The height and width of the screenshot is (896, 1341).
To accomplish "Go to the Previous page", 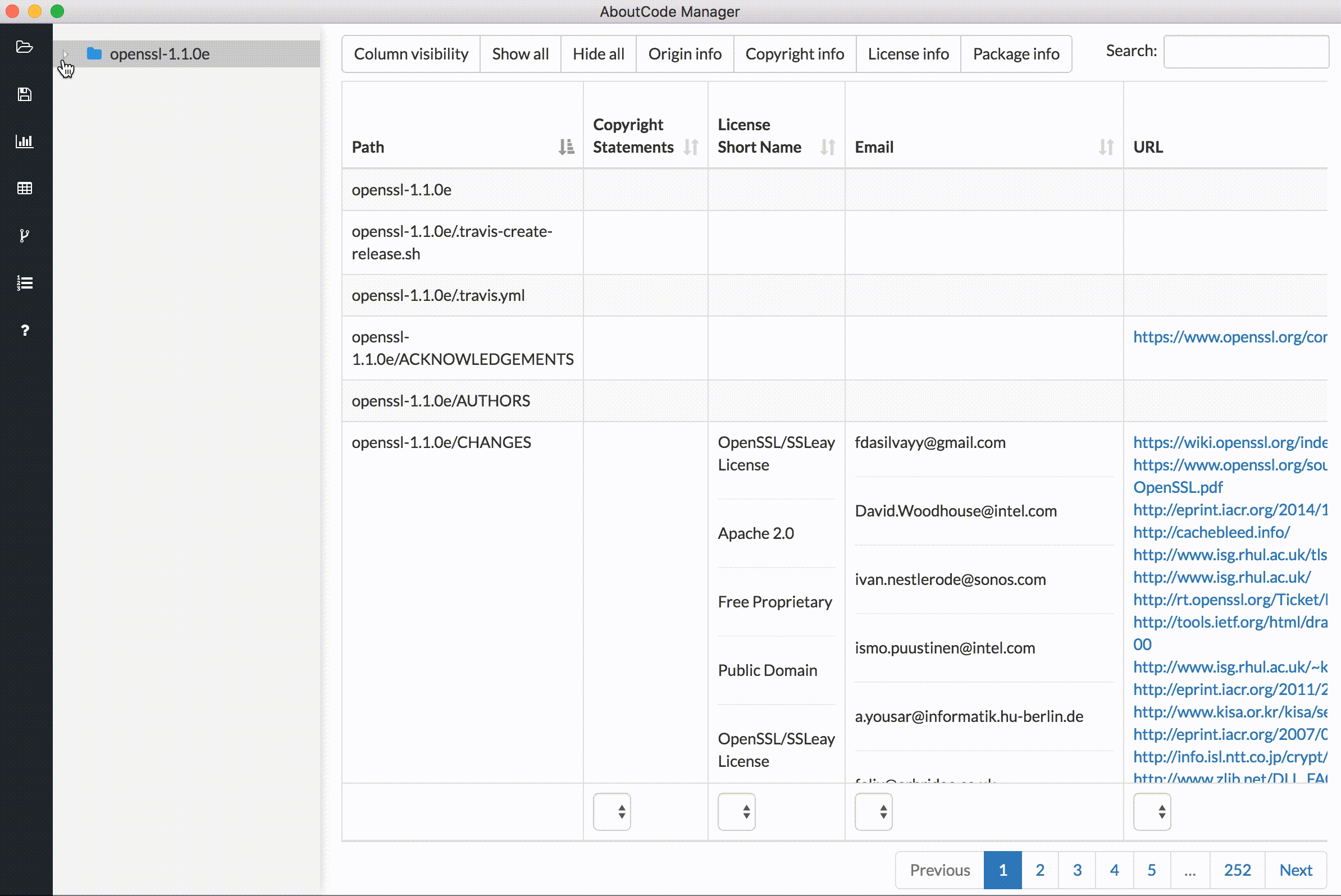I will pyautogui.click(x=939, y=870).
